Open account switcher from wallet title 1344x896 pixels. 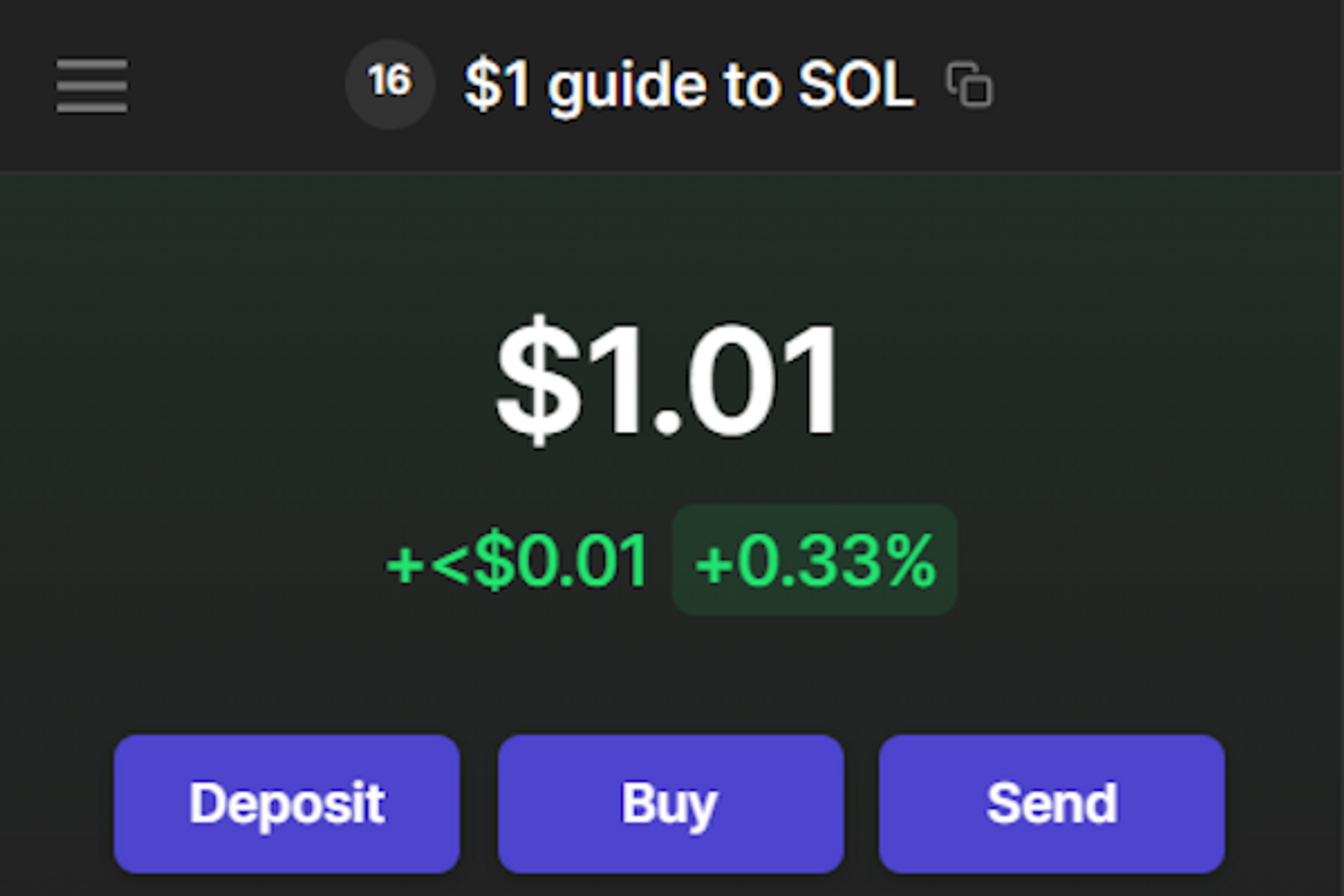[x=689, y=85]
